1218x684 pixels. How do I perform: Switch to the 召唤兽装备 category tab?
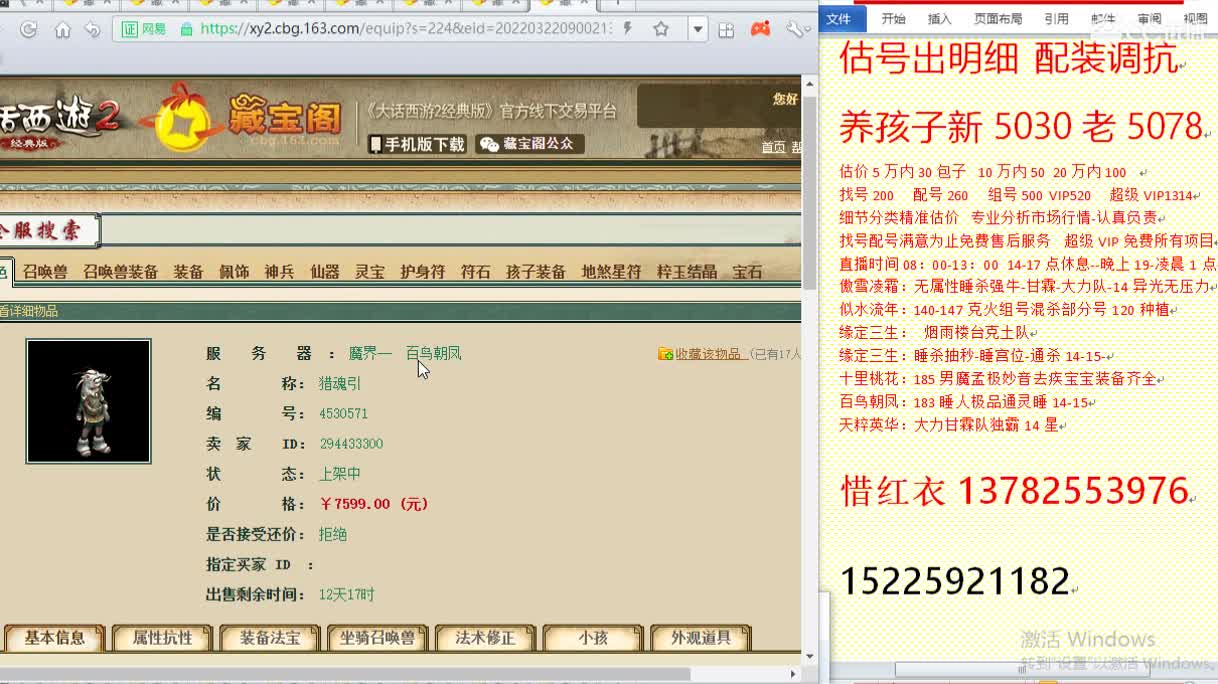point(120,271)
